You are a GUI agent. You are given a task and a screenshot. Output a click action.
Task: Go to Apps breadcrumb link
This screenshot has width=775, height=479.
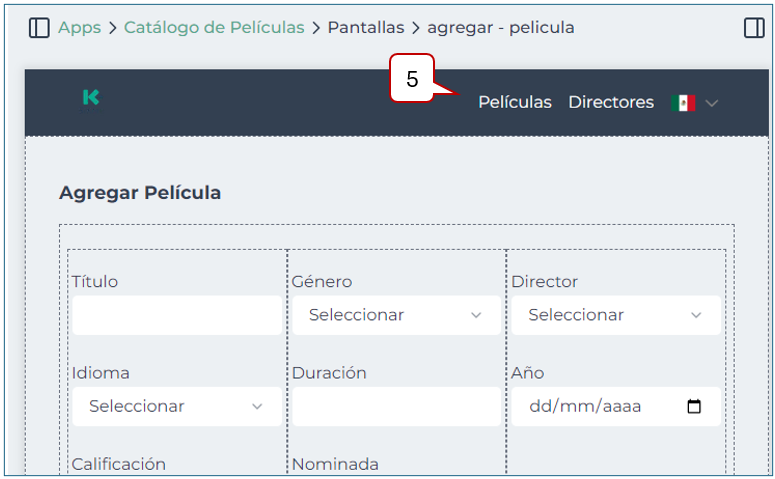pyautogui.click(x=79, y=28)
